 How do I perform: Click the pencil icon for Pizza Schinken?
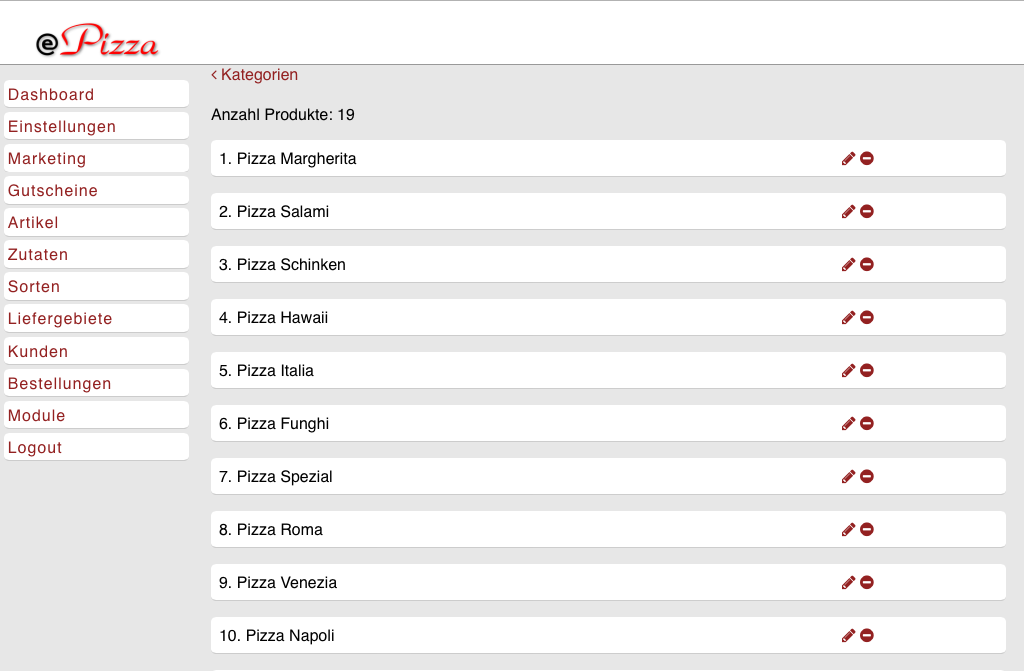point(848,264)
